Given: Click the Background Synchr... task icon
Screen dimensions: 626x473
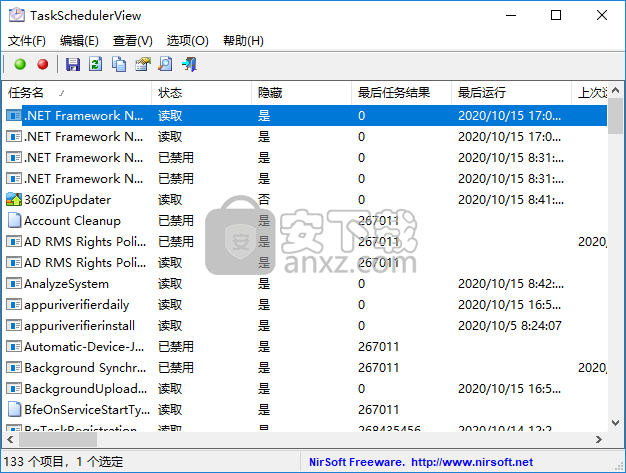Looking at the screenshot, I should (x=14, y=367).
